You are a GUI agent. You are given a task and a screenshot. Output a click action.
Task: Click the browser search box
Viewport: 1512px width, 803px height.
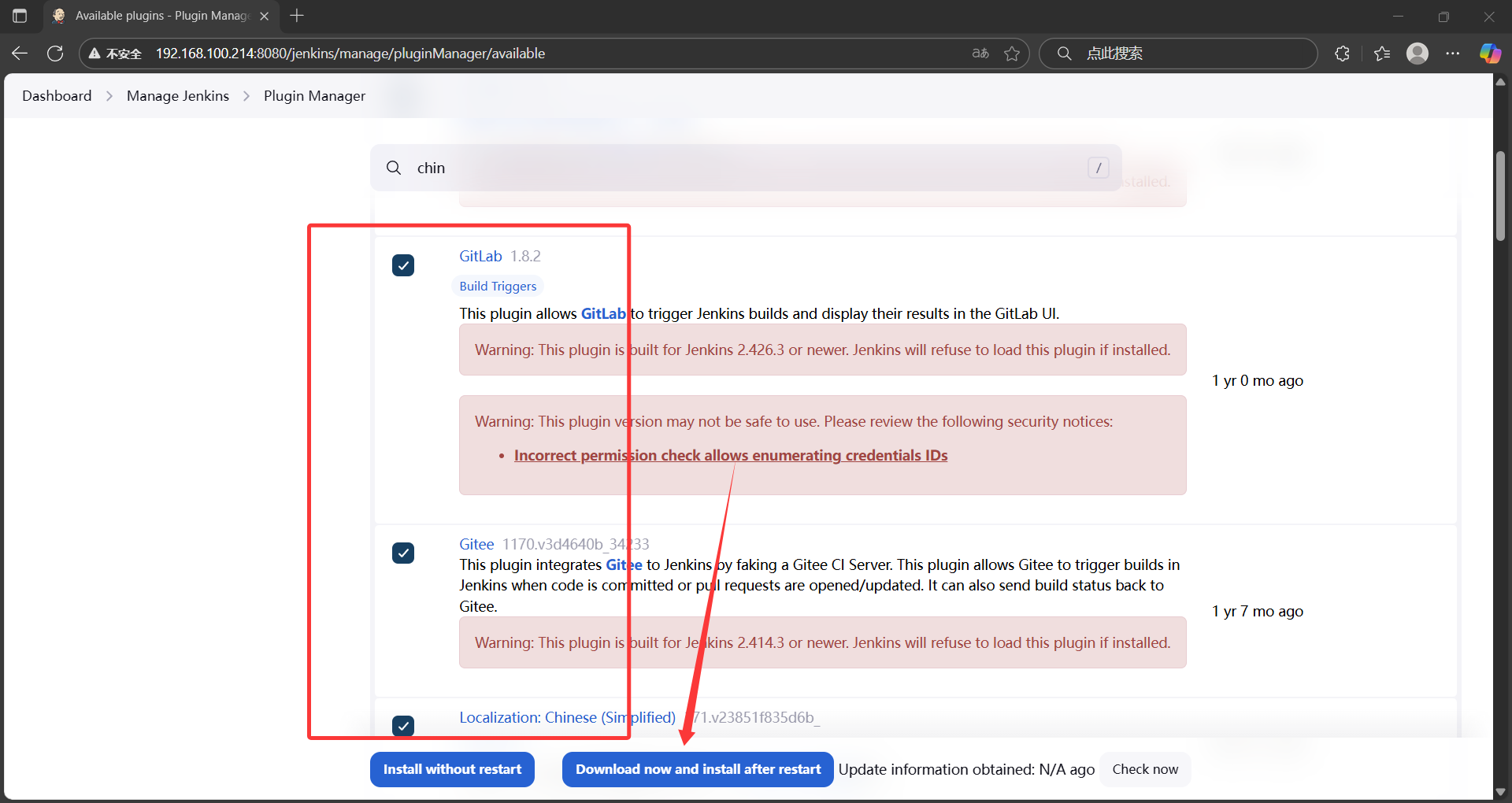[1178, 54]
